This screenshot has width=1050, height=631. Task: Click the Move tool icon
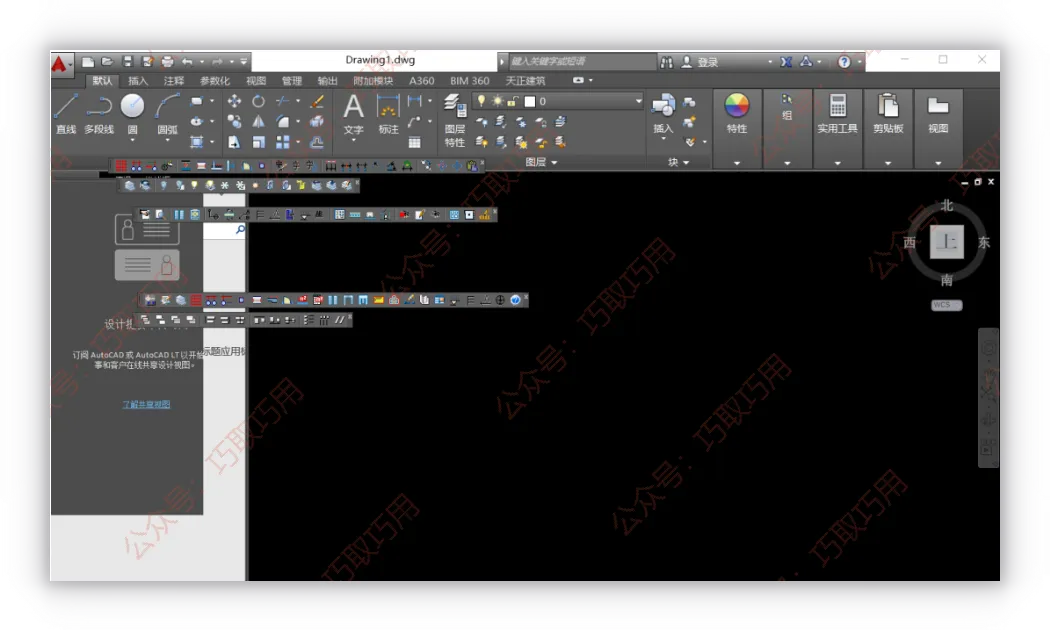pyautogui.click(x=234, y=101)
